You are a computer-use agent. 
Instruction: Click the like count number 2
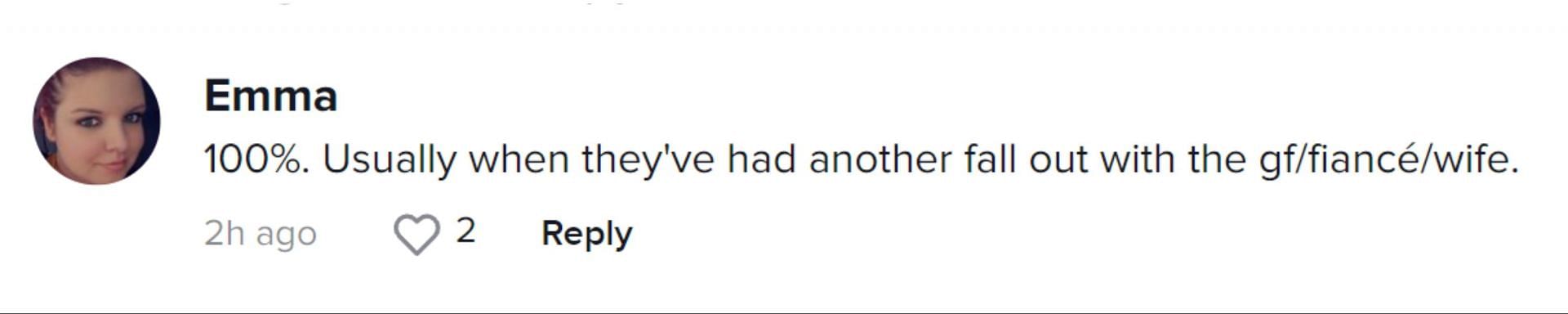(x=465, y=231)
